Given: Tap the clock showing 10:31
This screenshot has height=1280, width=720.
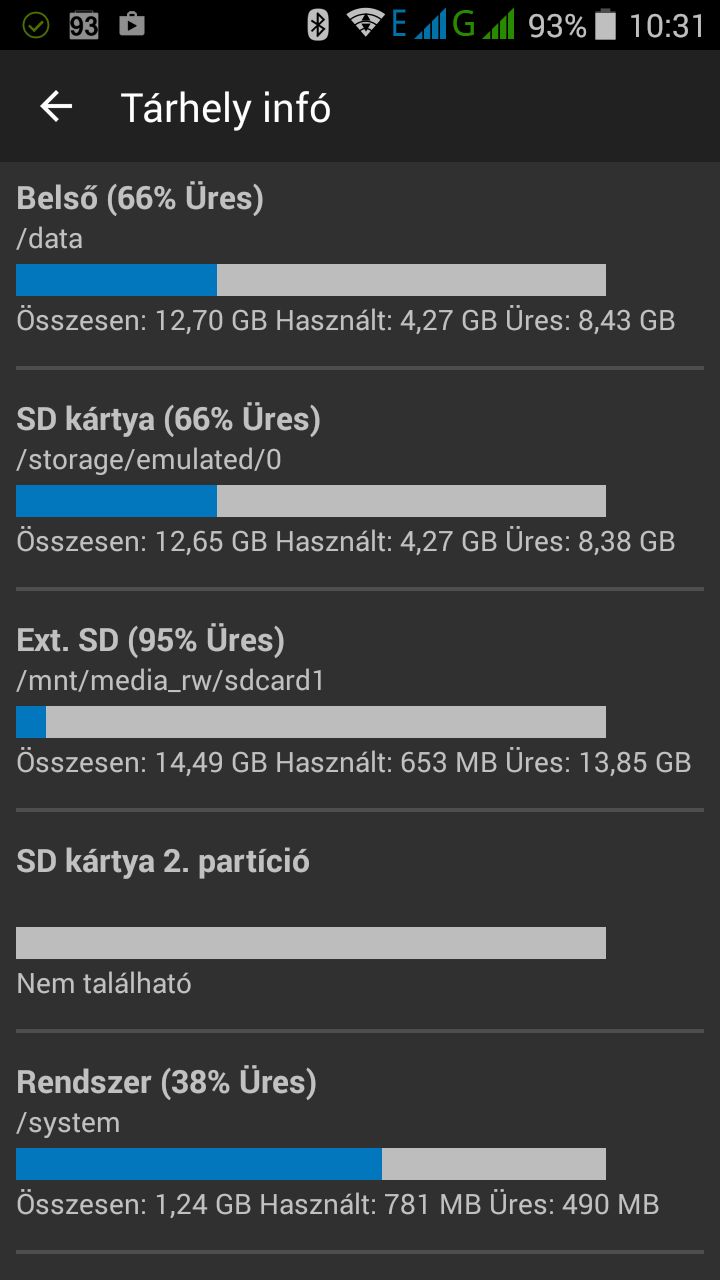Looking at the screenshot, I should [667, 25].
